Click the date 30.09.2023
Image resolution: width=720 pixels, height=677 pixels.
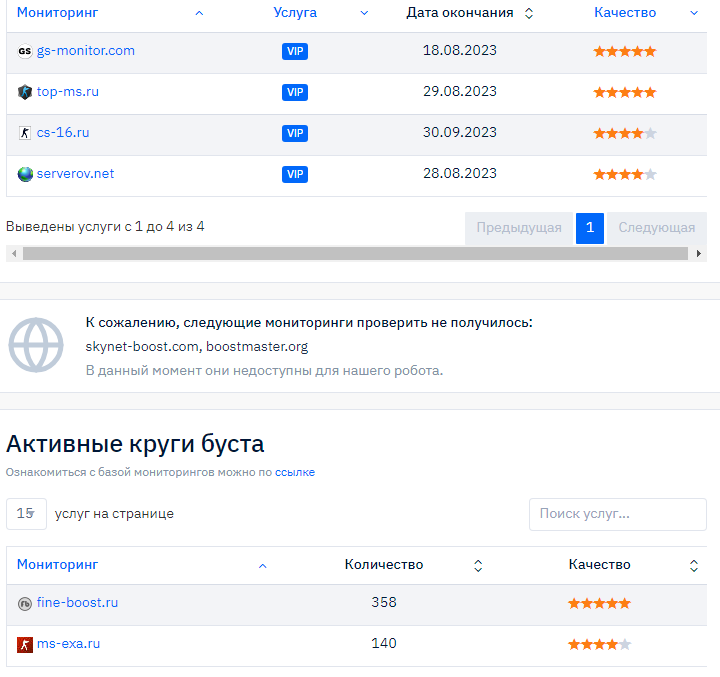tap(460, 132)
